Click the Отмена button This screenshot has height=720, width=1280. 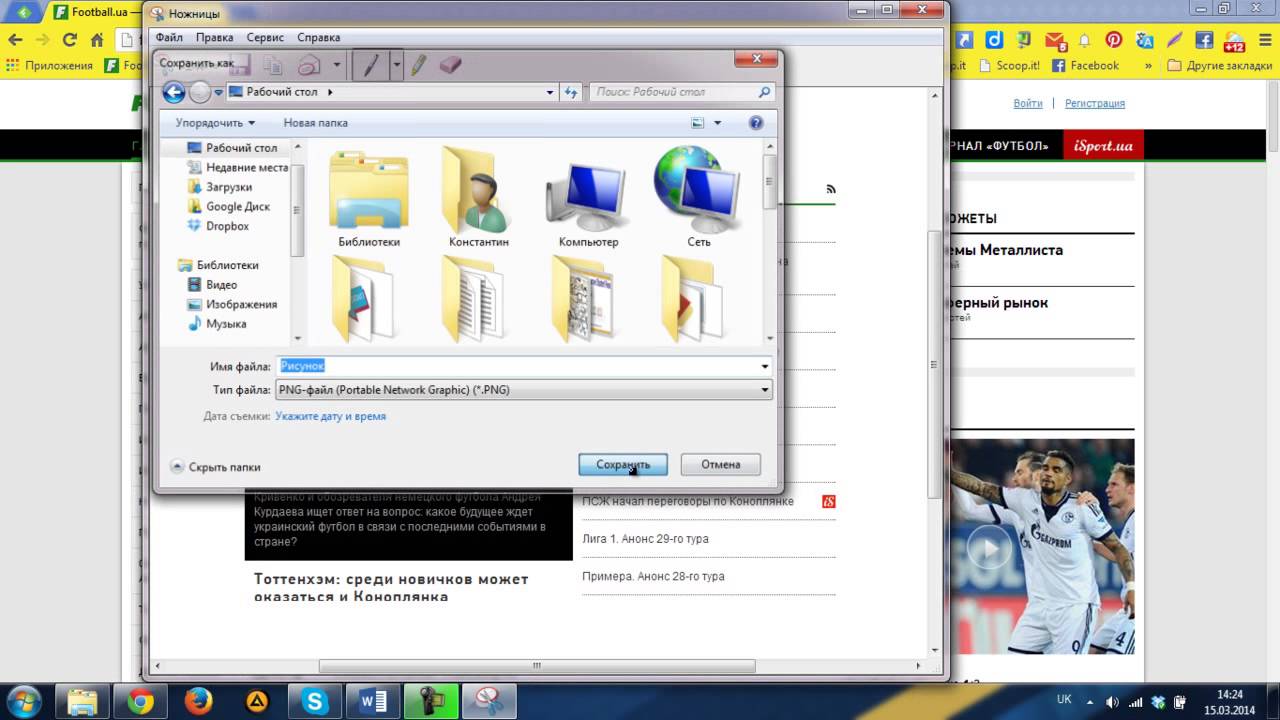click(720, 464)
